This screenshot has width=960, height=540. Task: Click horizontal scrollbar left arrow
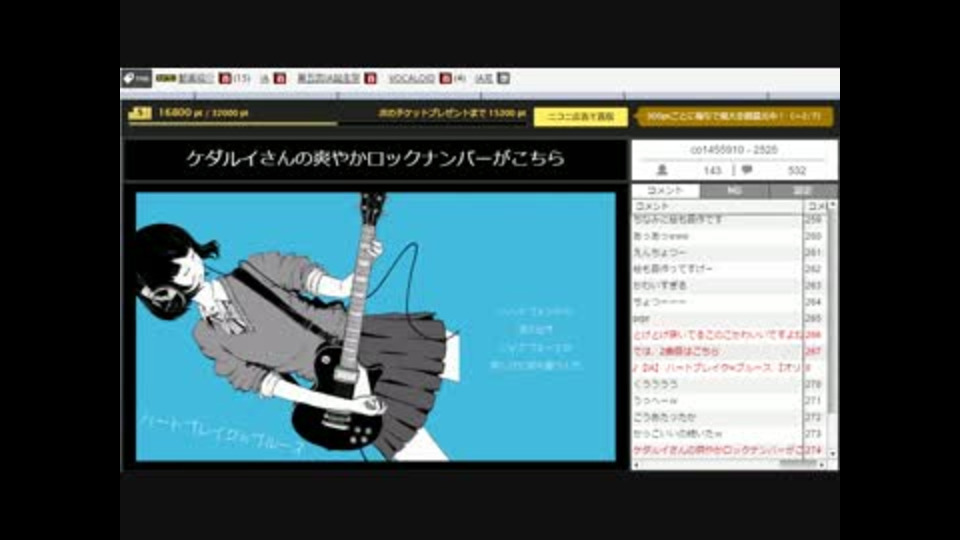pyautogui.click(x=636, y=465)
